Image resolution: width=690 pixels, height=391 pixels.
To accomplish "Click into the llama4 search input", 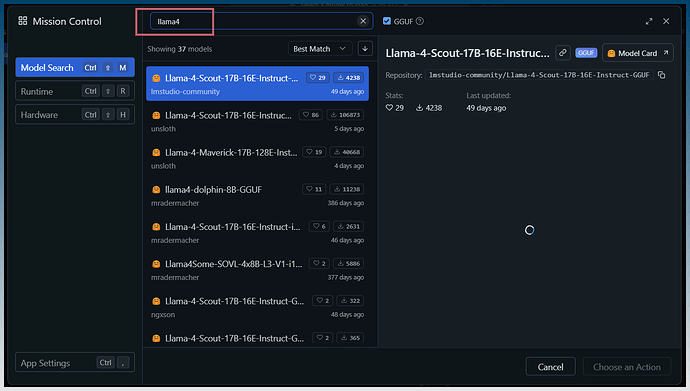I will 253,21.
